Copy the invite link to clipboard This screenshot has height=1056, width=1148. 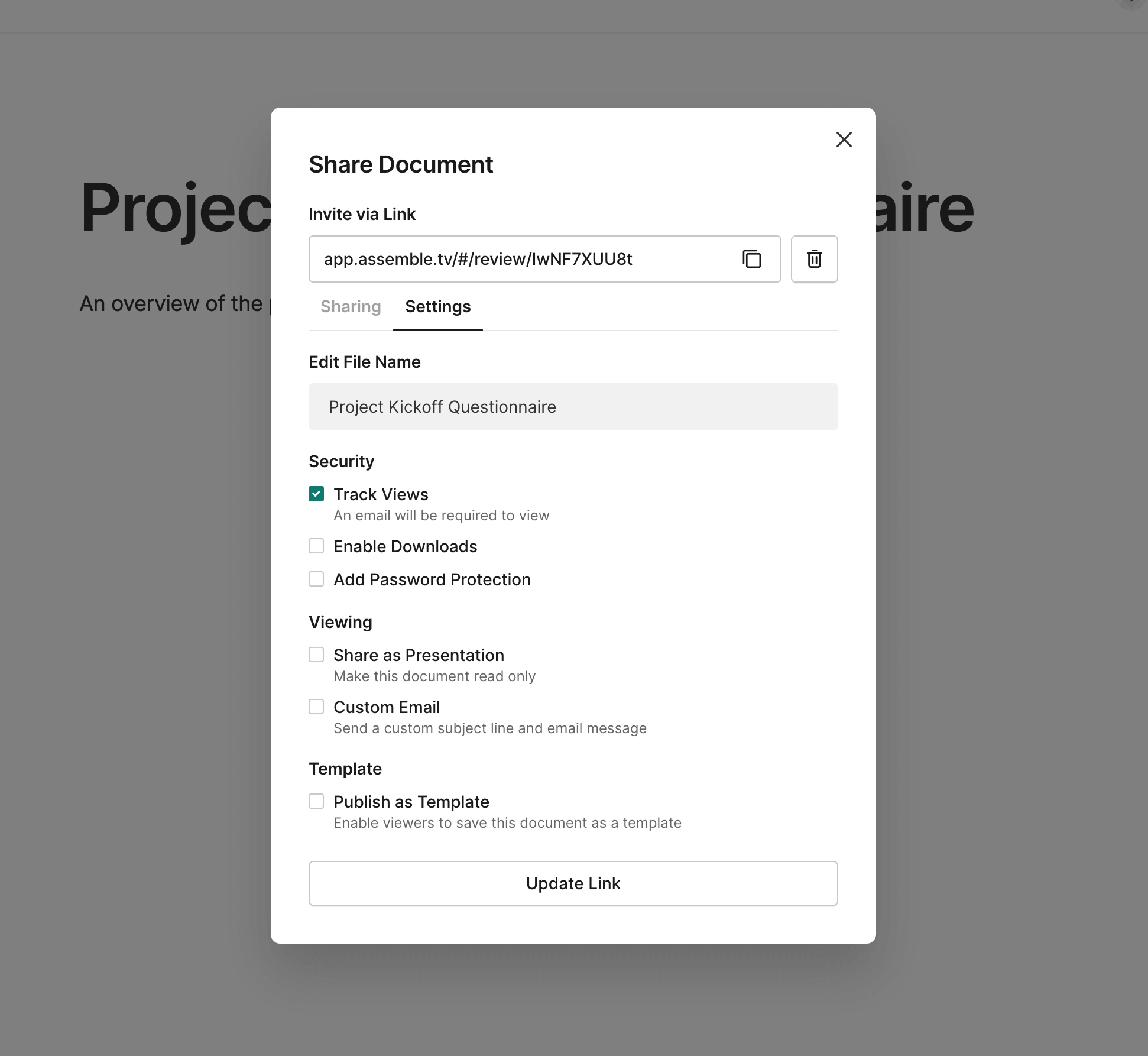click(x=751, y=259)
